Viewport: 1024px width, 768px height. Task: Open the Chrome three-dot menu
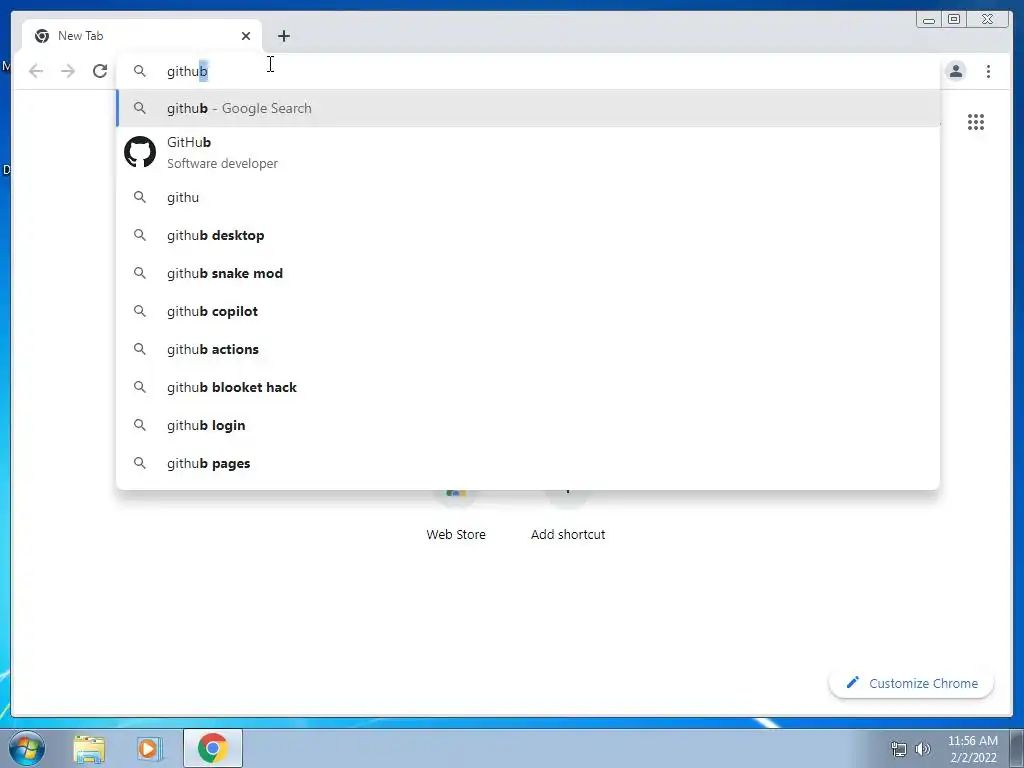[988, 71]
